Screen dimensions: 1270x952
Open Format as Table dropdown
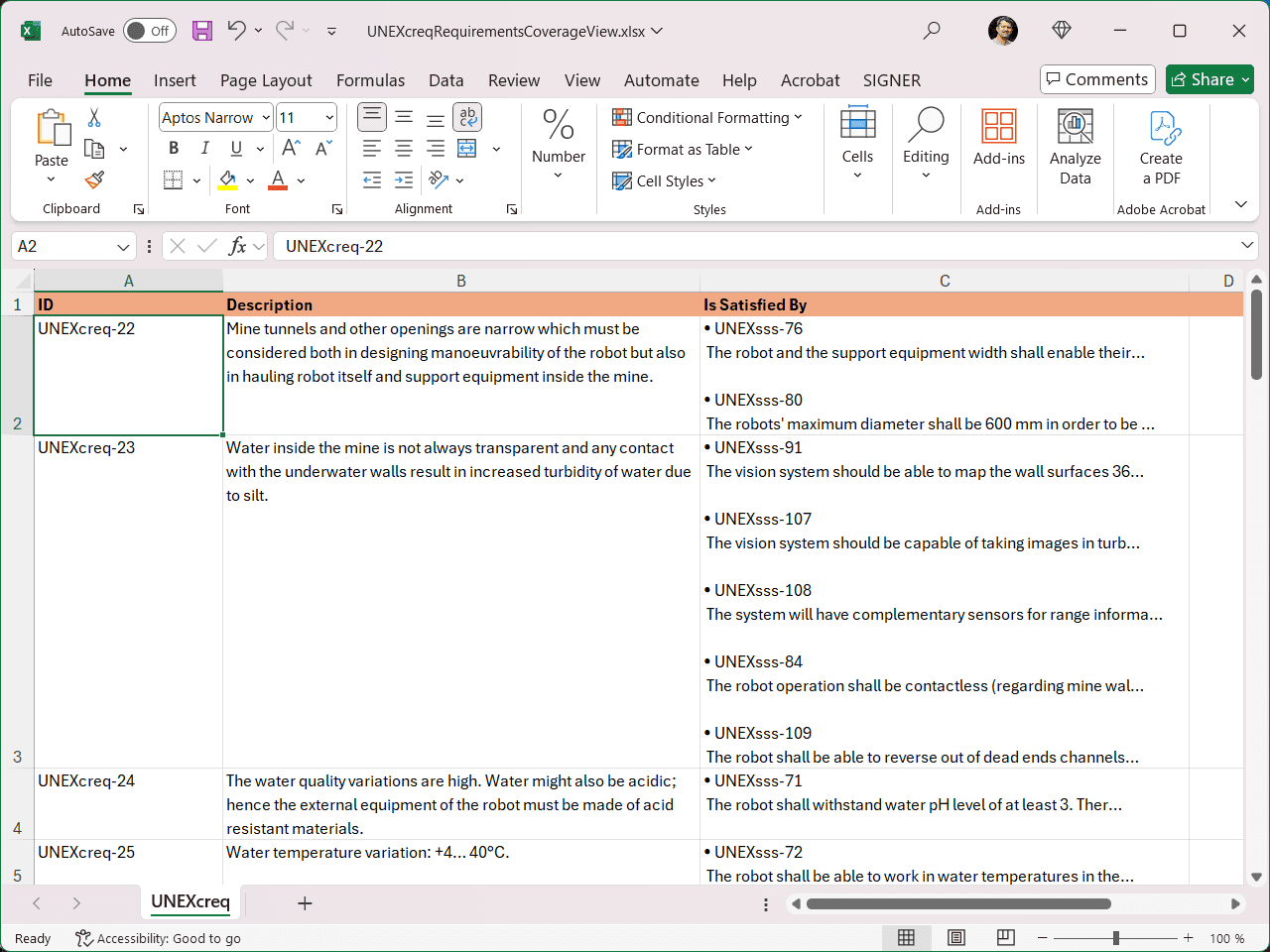682,149
